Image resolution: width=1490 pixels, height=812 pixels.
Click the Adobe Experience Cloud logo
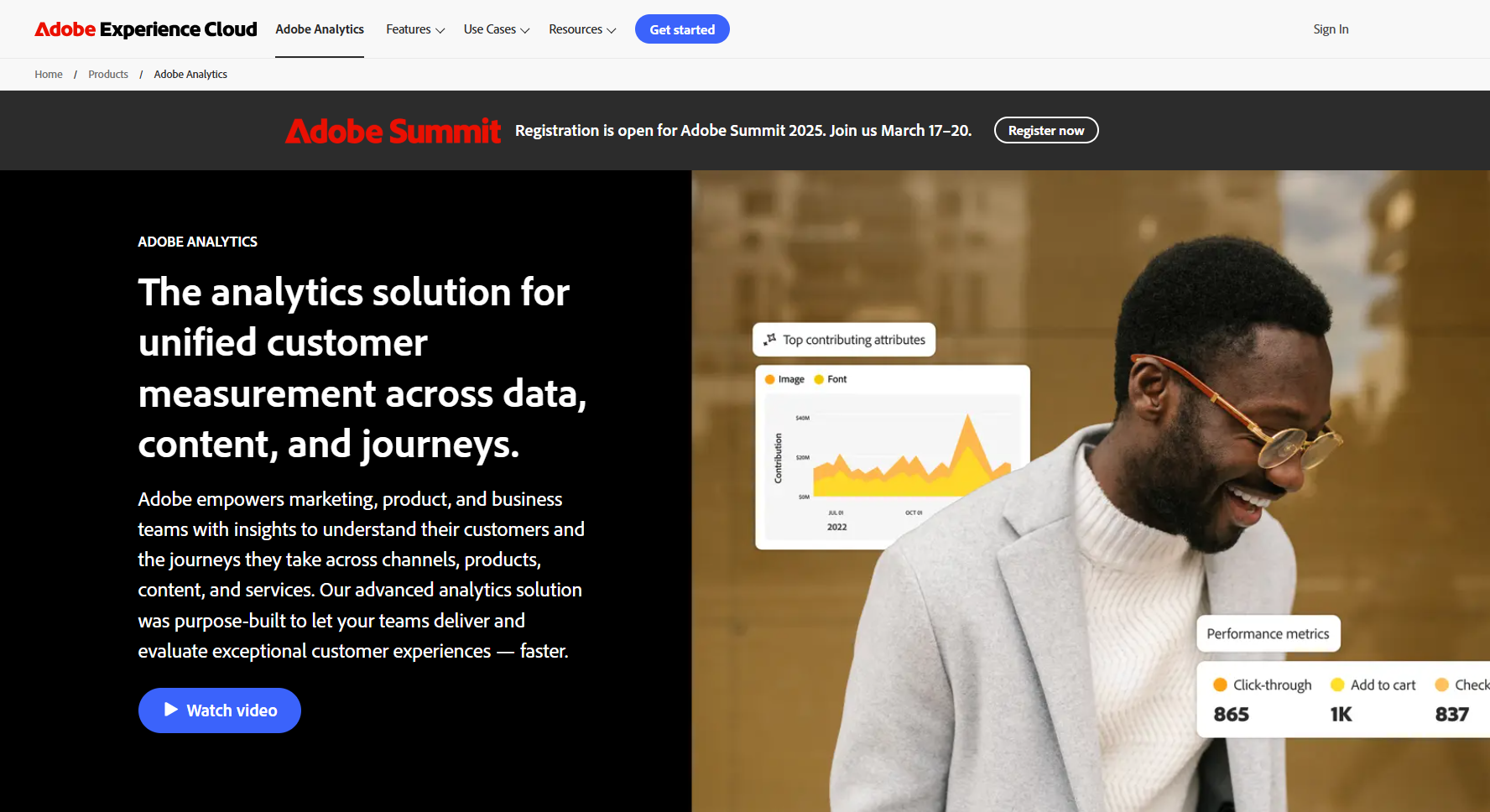[146, 29]
